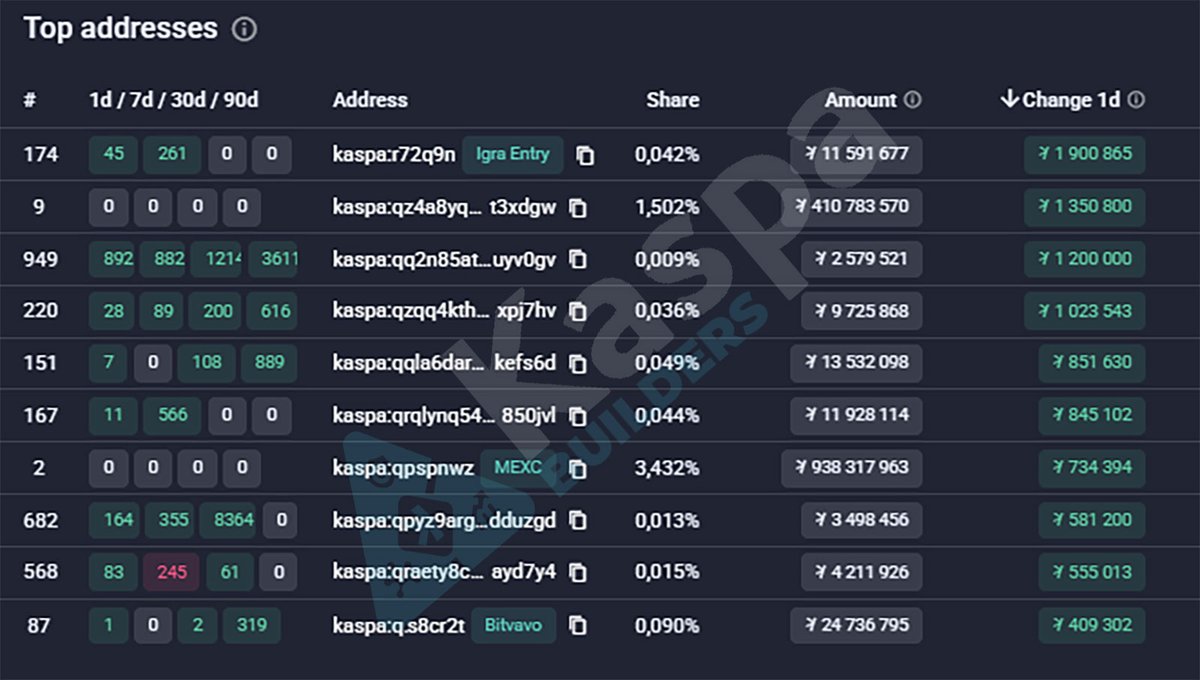The width and height of the screenshot is (1200, 680).
Task: Open the Bitvavo exchange tag
Action: pos(513,625)
